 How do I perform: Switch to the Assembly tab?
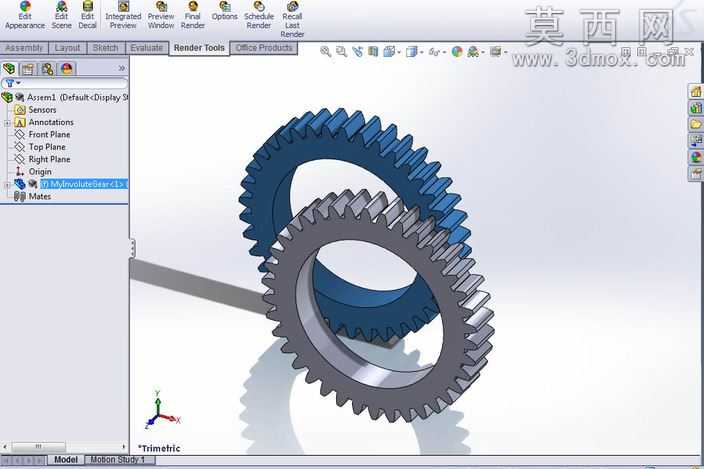click(x=24, y=48)
